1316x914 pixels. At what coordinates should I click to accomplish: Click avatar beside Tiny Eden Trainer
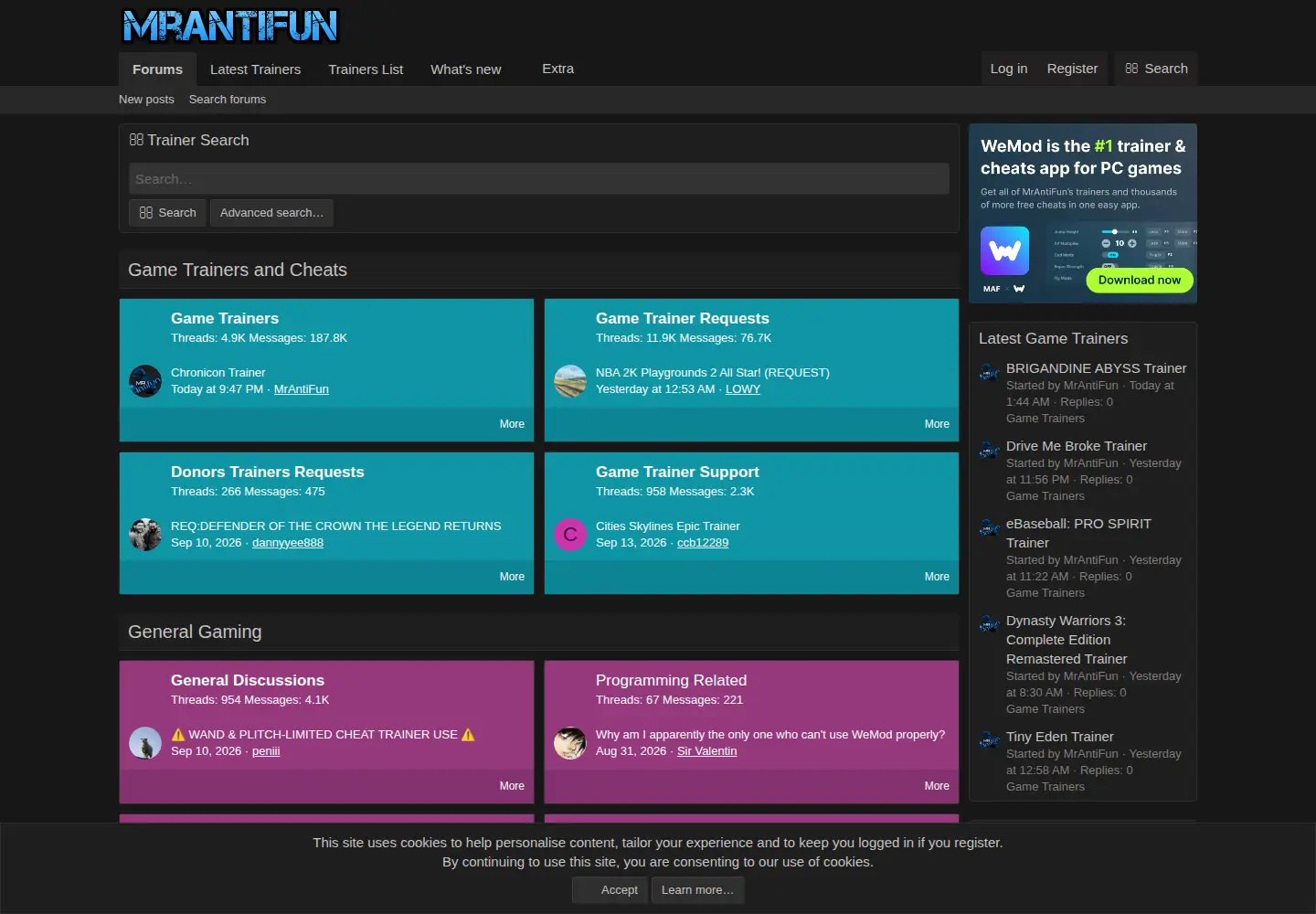point(989,740)
